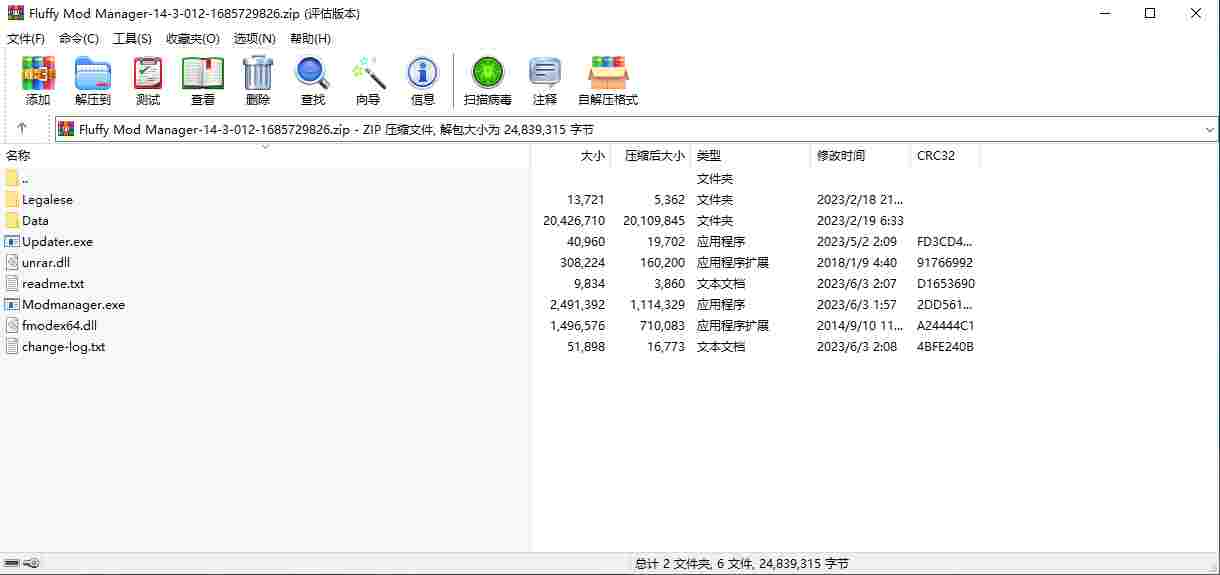This screenshot has height=575, width=1220.
Task: Select the Legalese folder name
Action: (x=47, y=200)
